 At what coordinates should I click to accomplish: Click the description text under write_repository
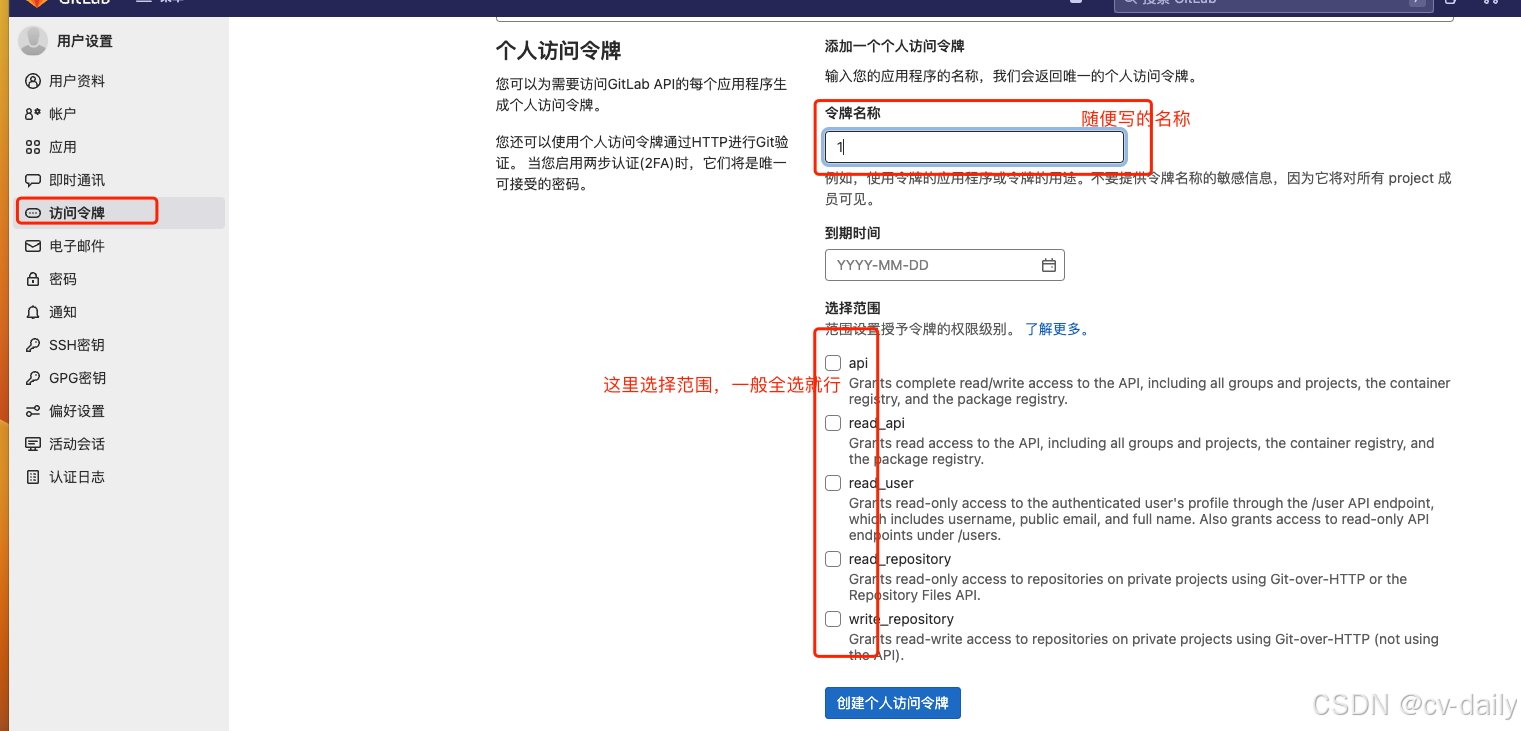click(1144, 647)
